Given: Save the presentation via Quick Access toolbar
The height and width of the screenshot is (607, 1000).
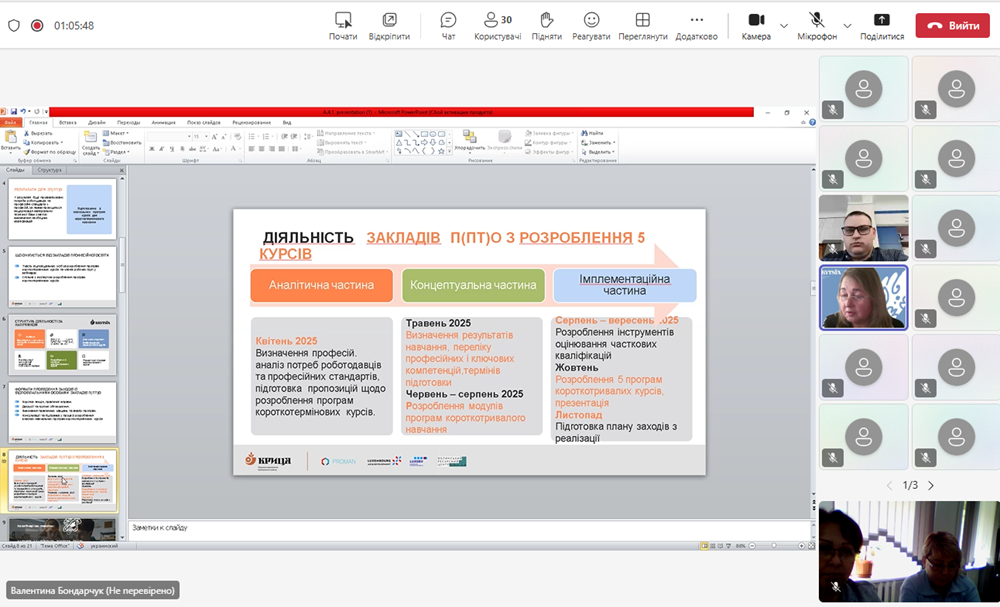Looking at the screenshot, I should (15, 111).
